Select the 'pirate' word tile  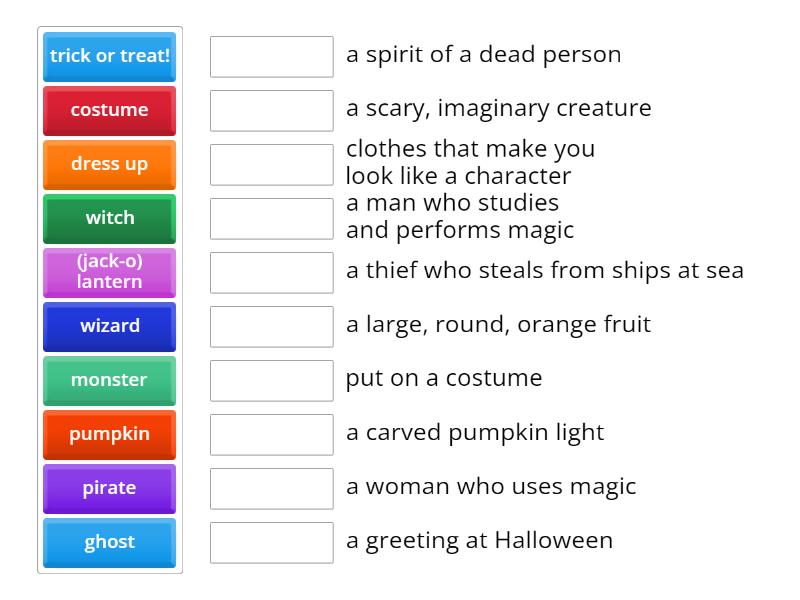[109, 488]
